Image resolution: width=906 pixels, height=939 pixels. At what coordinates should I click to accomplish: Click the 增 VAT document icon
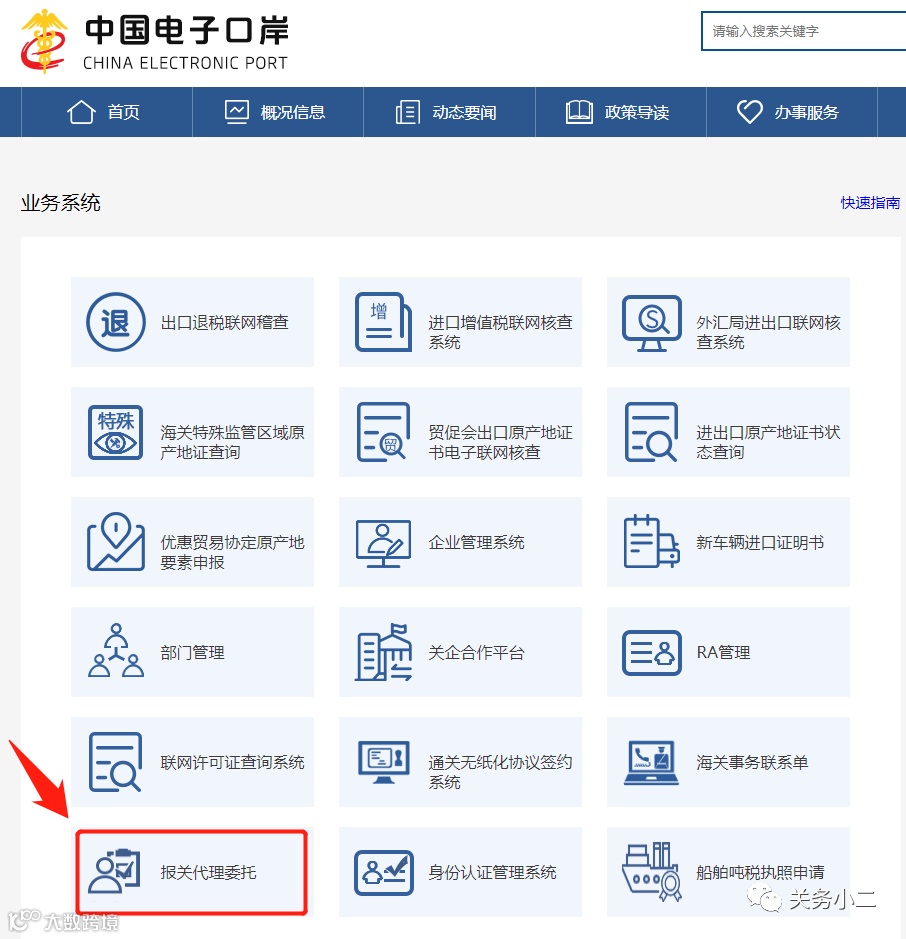[383, 322]
